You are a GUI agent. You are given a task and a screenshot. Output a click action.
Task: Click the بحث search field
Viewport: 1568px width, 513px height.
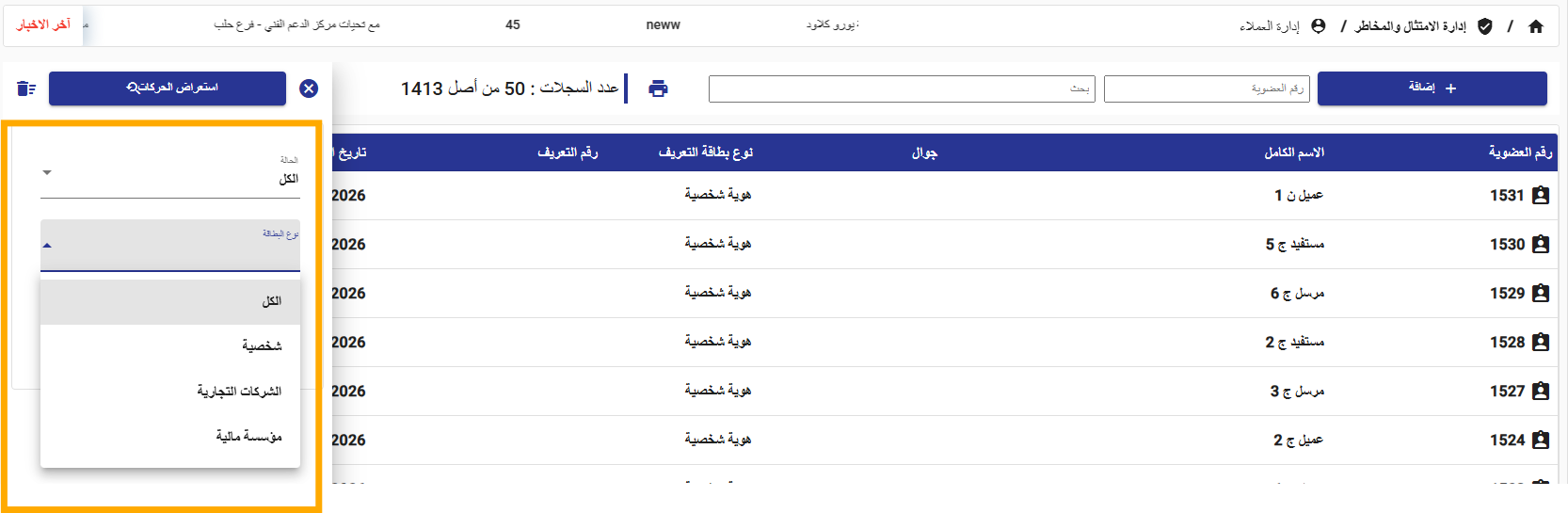click(x=901, y=88)
